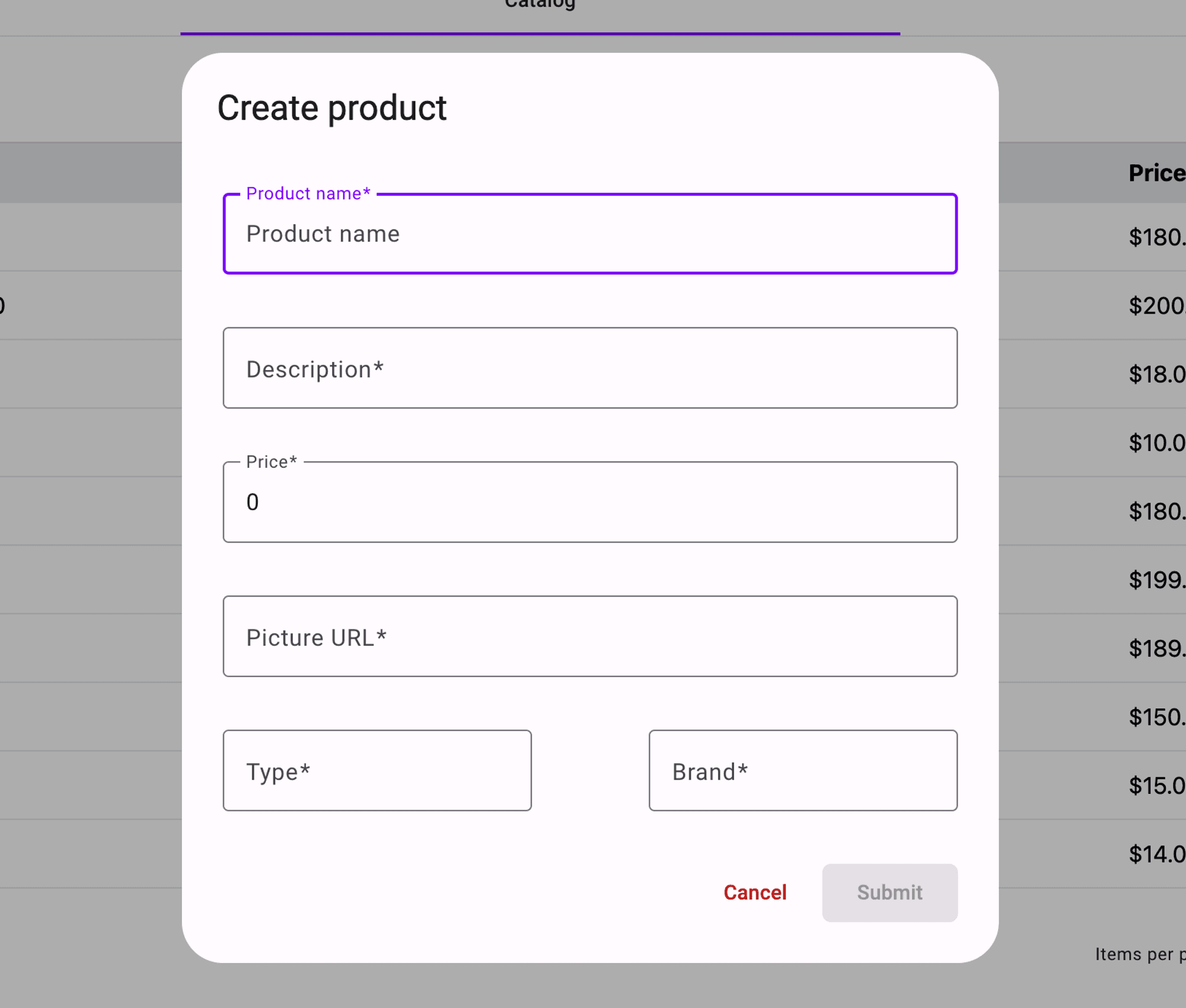The image size is (1186, 1008).
Task: Select the row priced at $199
Action: pyautogui.click(x=1156, y=580)
